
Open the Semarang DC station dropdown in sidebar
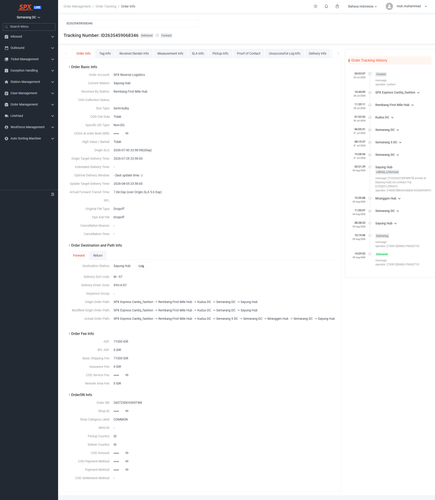29,17
